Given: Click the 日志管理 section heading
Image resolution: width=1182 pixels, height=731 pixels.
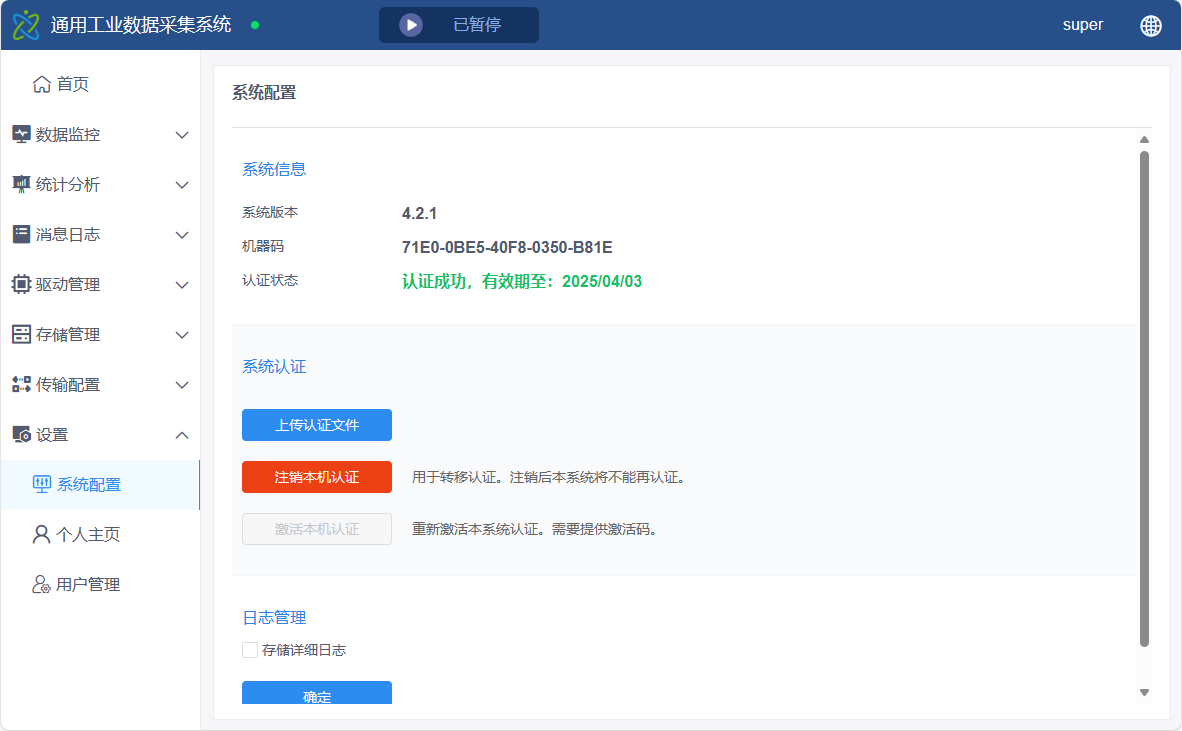Looking at the screenshot, I should [x=274, y=618].
